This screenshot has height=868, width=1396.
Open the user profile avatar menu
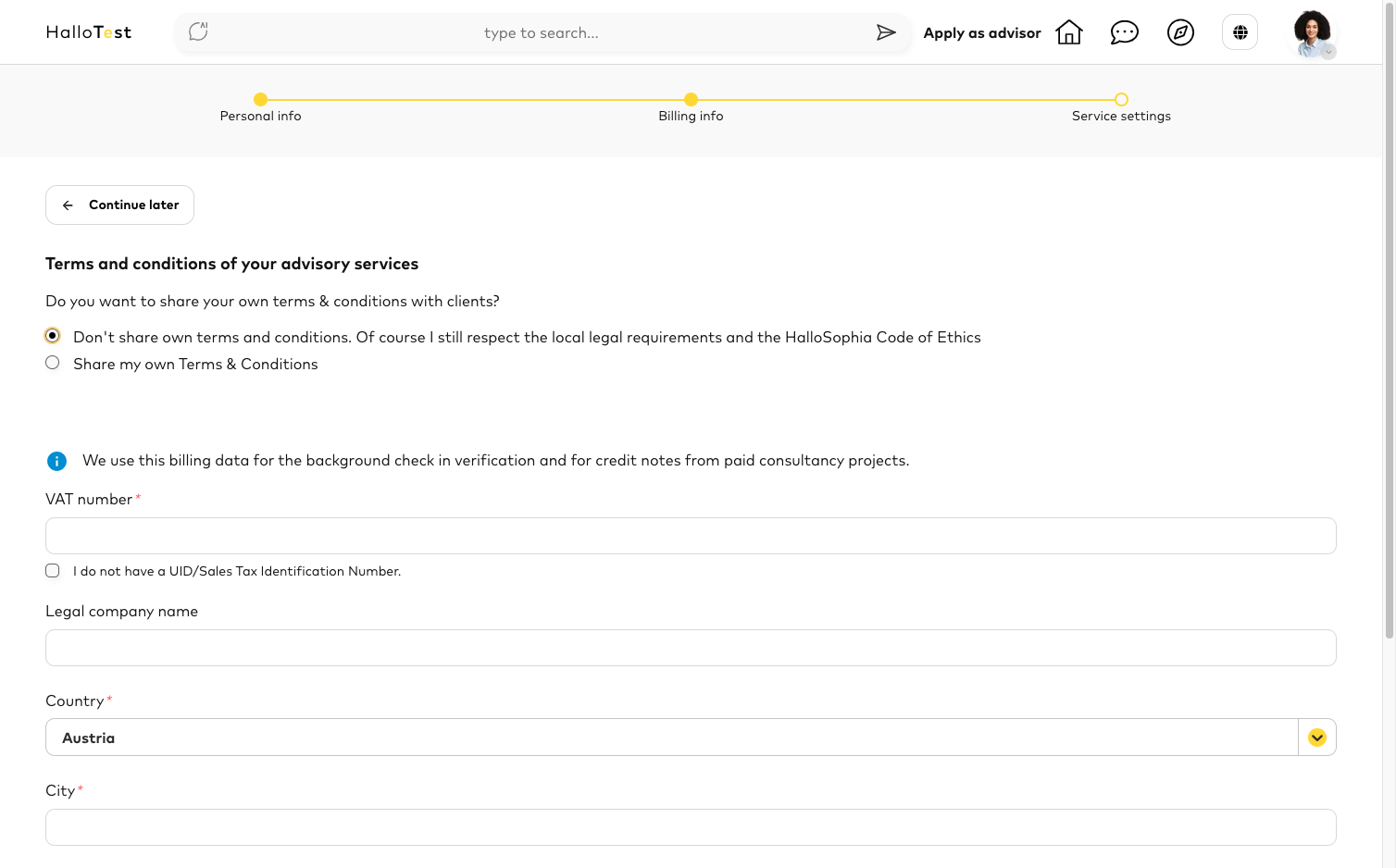(1313, 33)
